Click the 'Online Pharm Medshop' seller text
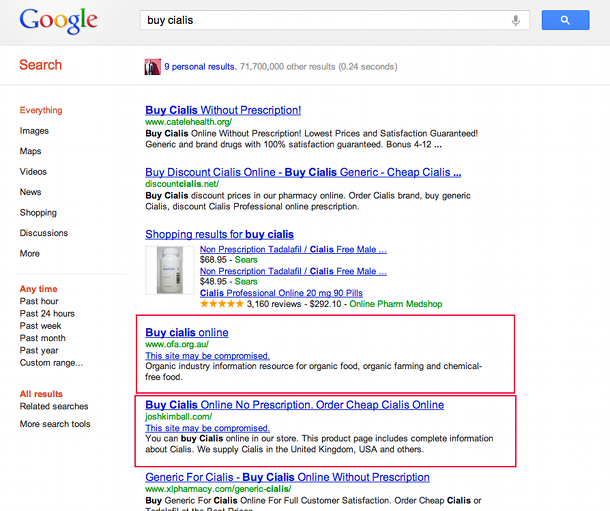 coord(396,304)
